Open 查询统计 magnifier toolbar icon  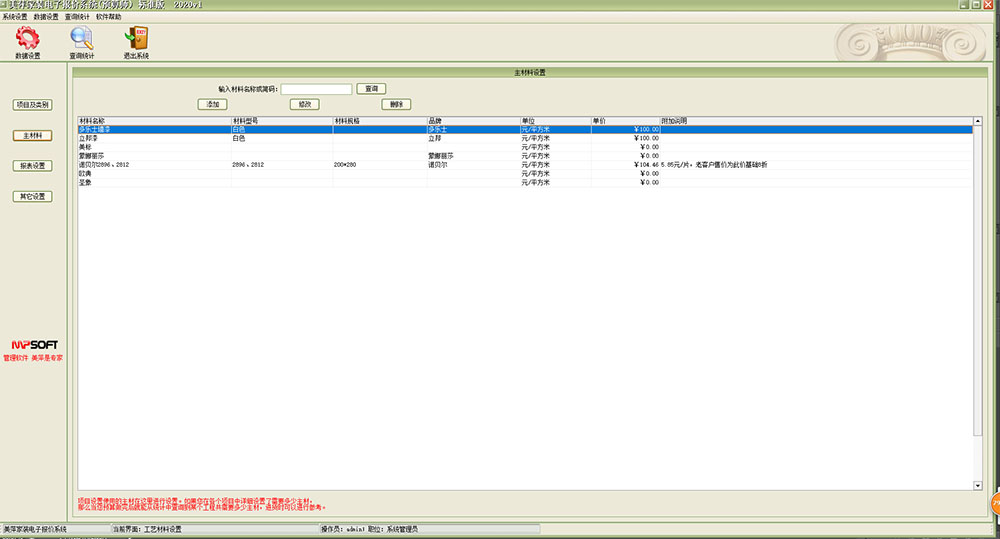(x=81, y=39)
